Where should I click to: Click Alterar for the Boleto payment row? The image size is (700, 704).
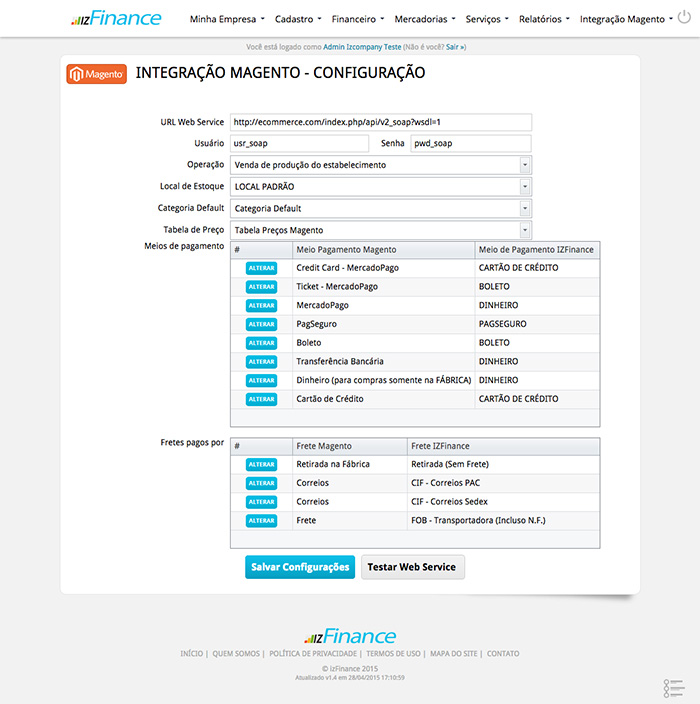[261, 343]
